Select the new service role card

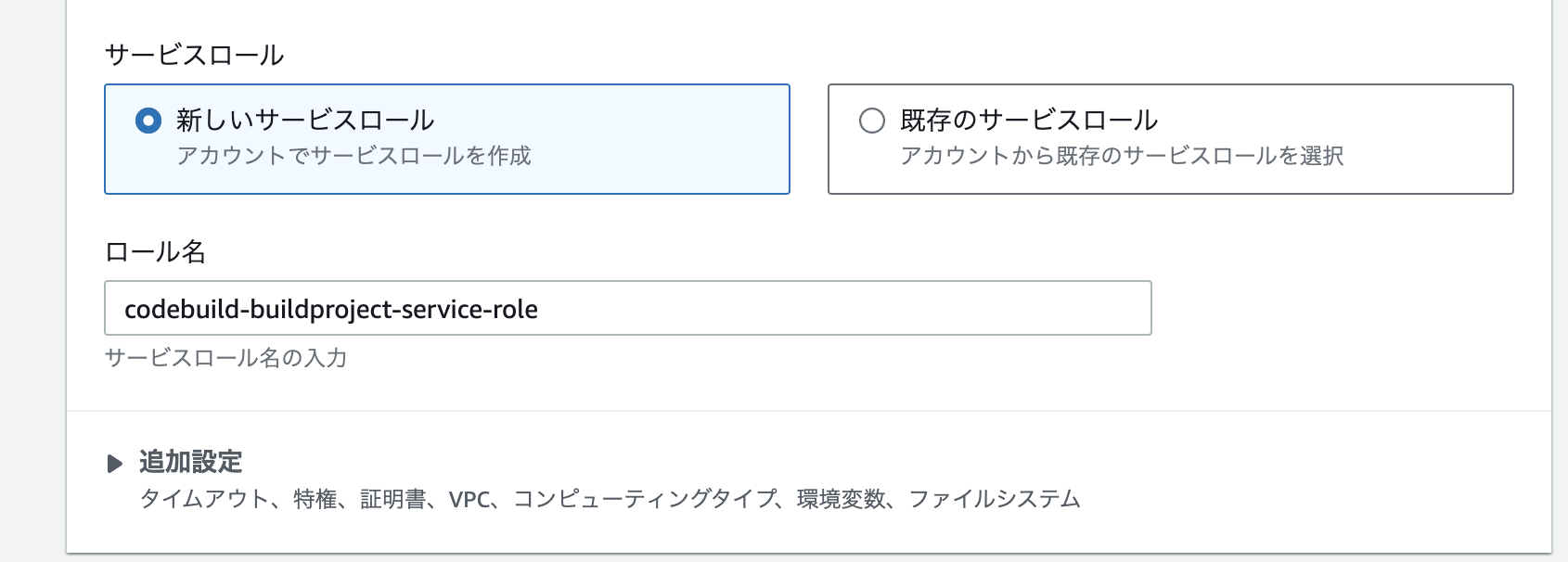pos(445,139)
